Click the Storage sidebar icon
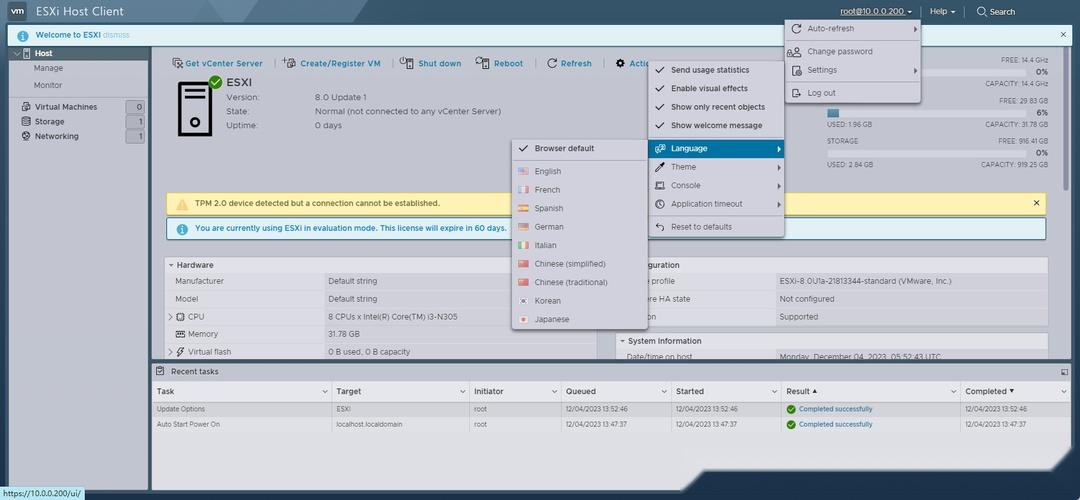The height and width of the screenshot is (500, 1080). 26,121
